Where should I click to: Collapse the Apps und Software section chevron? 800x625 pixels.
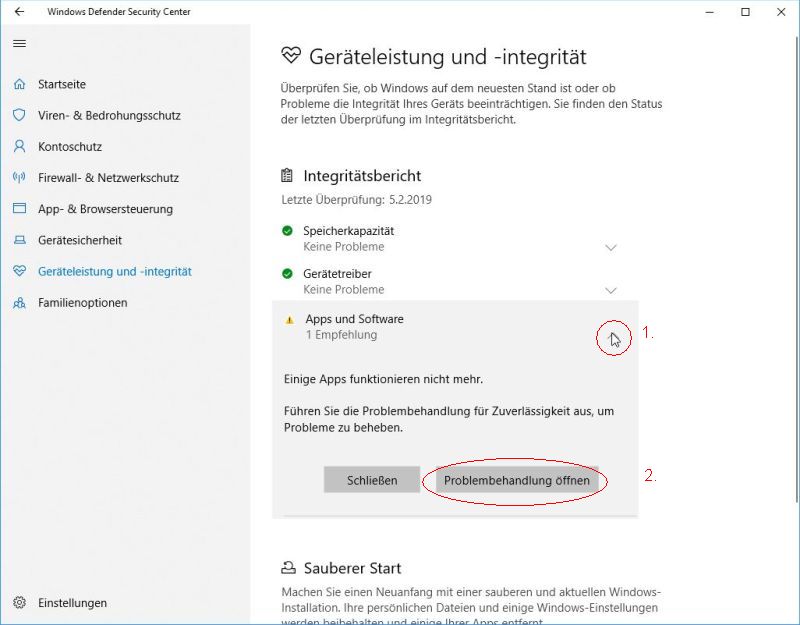(613, 337)
